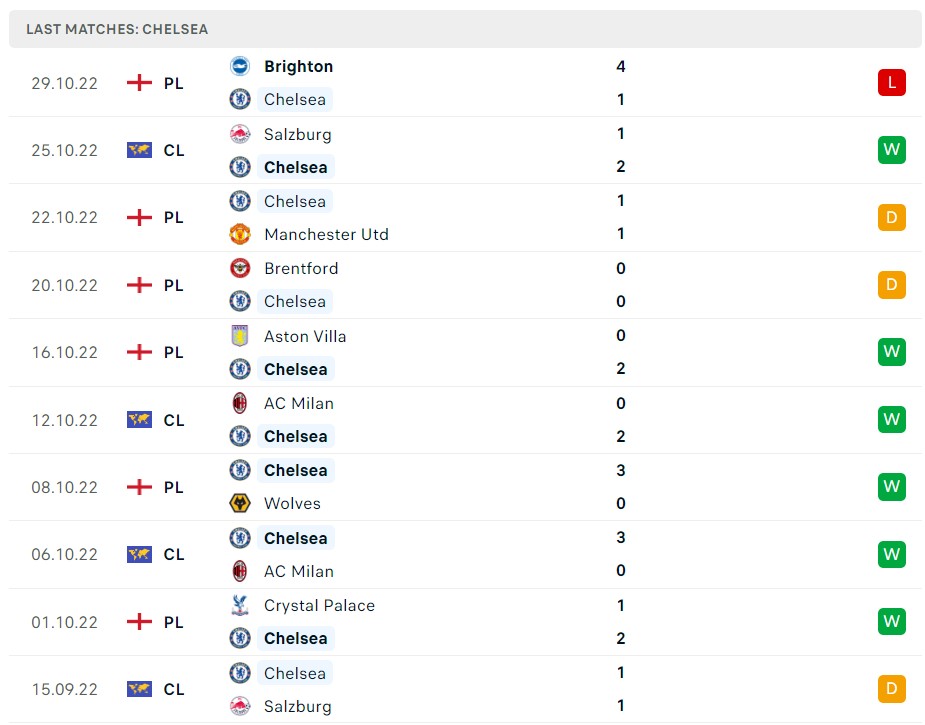Open the Wolves team name link
The width and height of the screenshot is (925, 725).
point(291,503)
